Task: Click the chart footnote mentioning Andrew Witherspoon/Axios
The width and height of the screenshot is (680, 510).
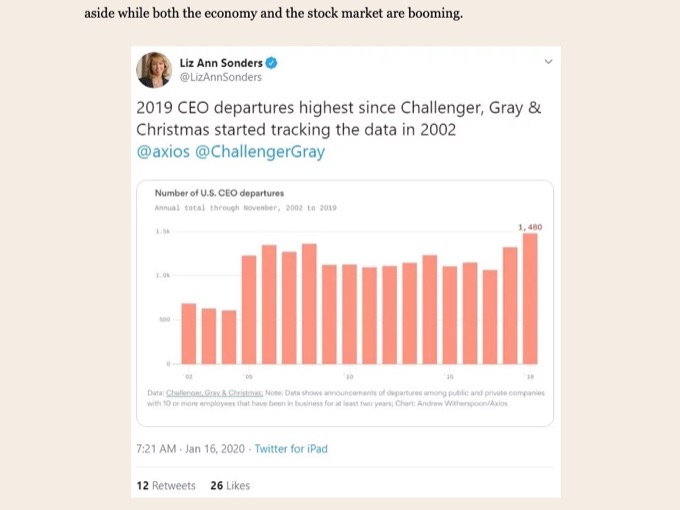Action: coord(346,398)
